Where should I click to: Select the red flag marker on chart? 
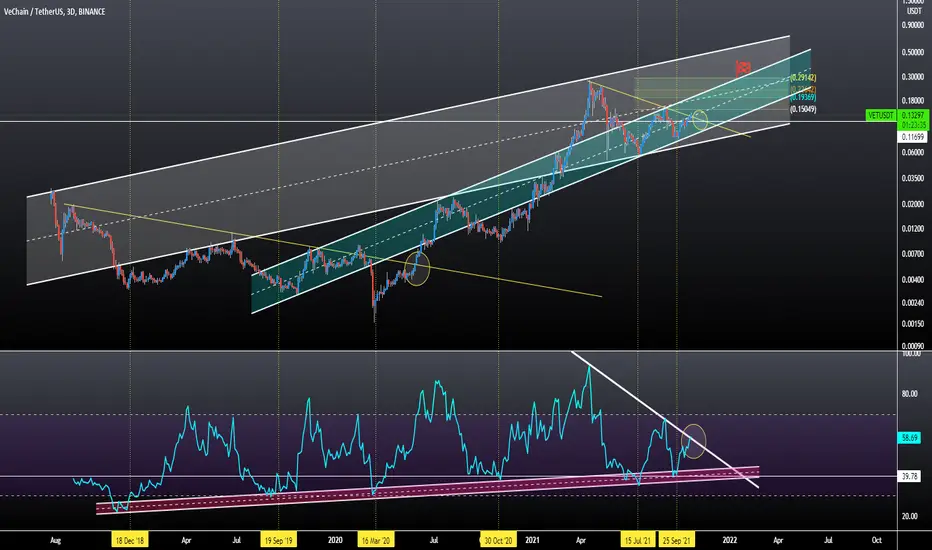click(742, 68)
